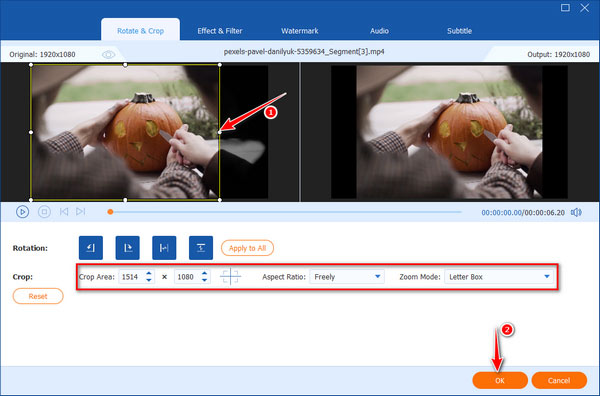Click the bottom-left crop corner handle
Viewport: 600px width, 396px height.
pos(31,200)
